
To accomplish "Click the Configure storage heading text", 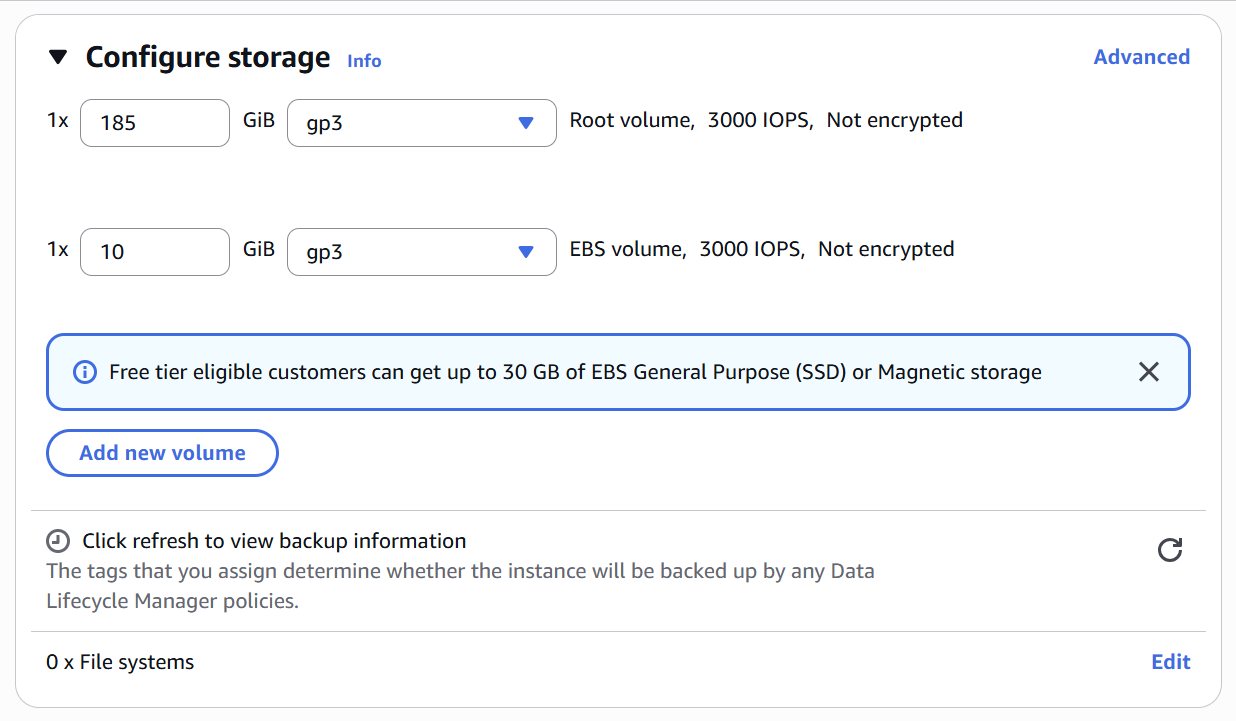I will pos(208,58).
